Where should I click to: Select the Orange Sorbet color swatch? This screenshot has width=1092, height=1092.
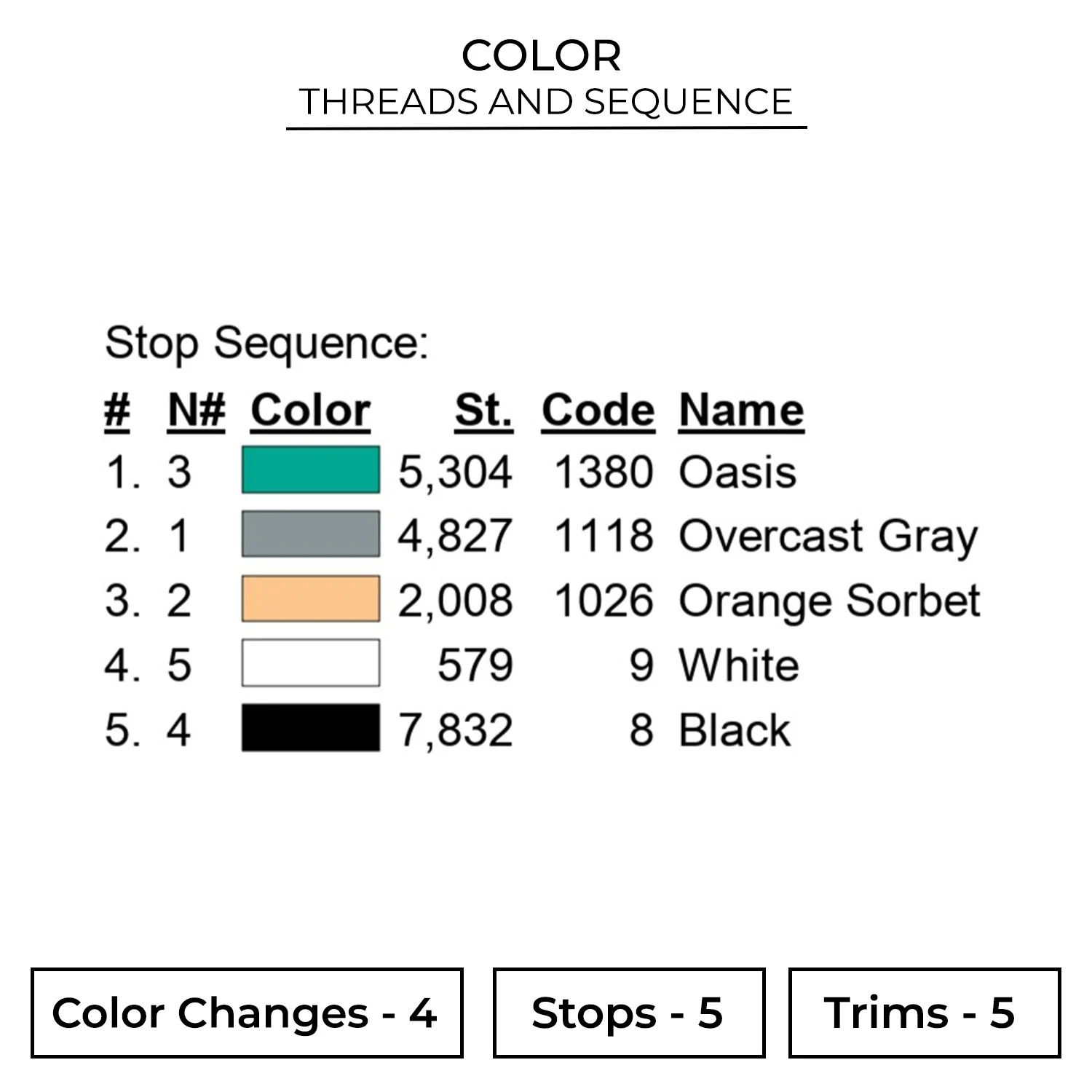coord(310,599)
